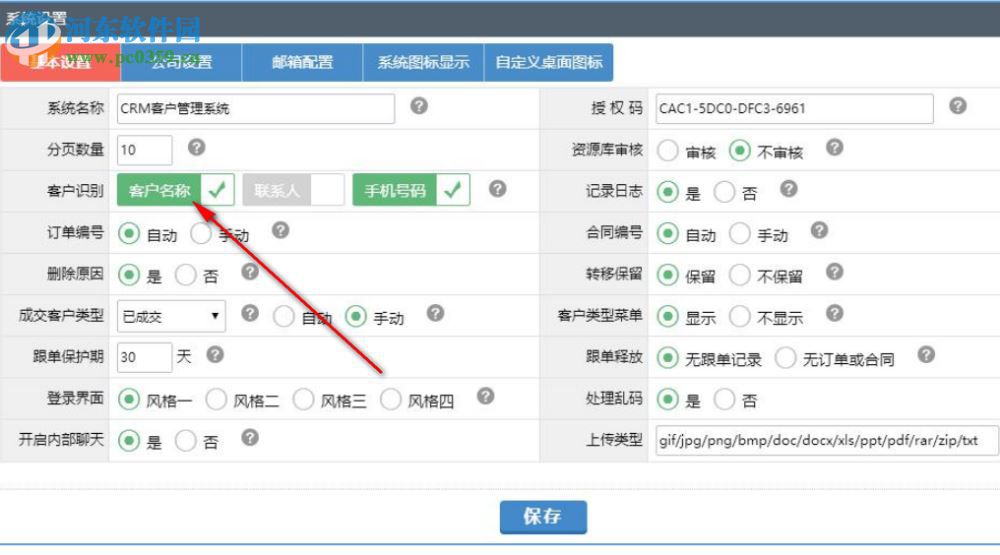Image resolution: width=1000 pixels, height=555 pixels.
Task: Select 否 for 开启内部聊天
Action: (x=186, y=441)
